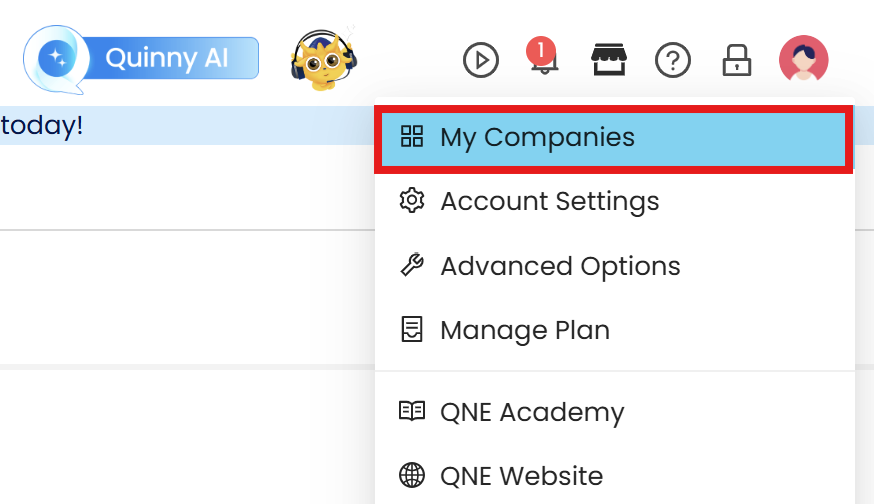Open the notifications bell
The height and width of the screenshot is (504, 874).
(x=541, y=60)
